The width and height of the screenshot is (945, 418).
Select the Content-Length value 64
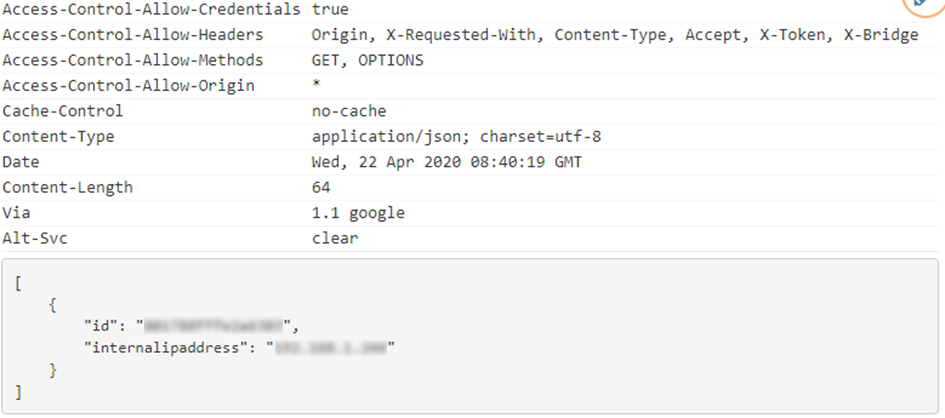[x=321, y=187]
